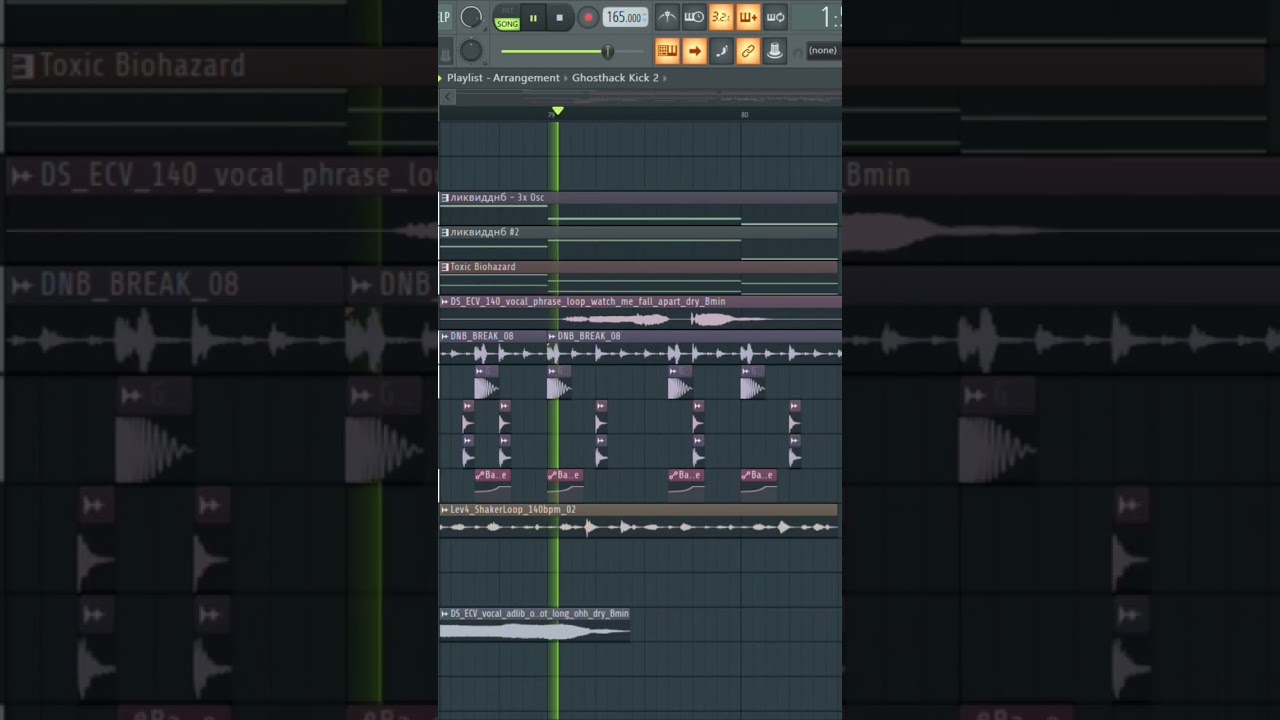This screenshot has width=1280, height=720.
Task: Open the (none) pattern selector
Action: (x=823, y=51)
